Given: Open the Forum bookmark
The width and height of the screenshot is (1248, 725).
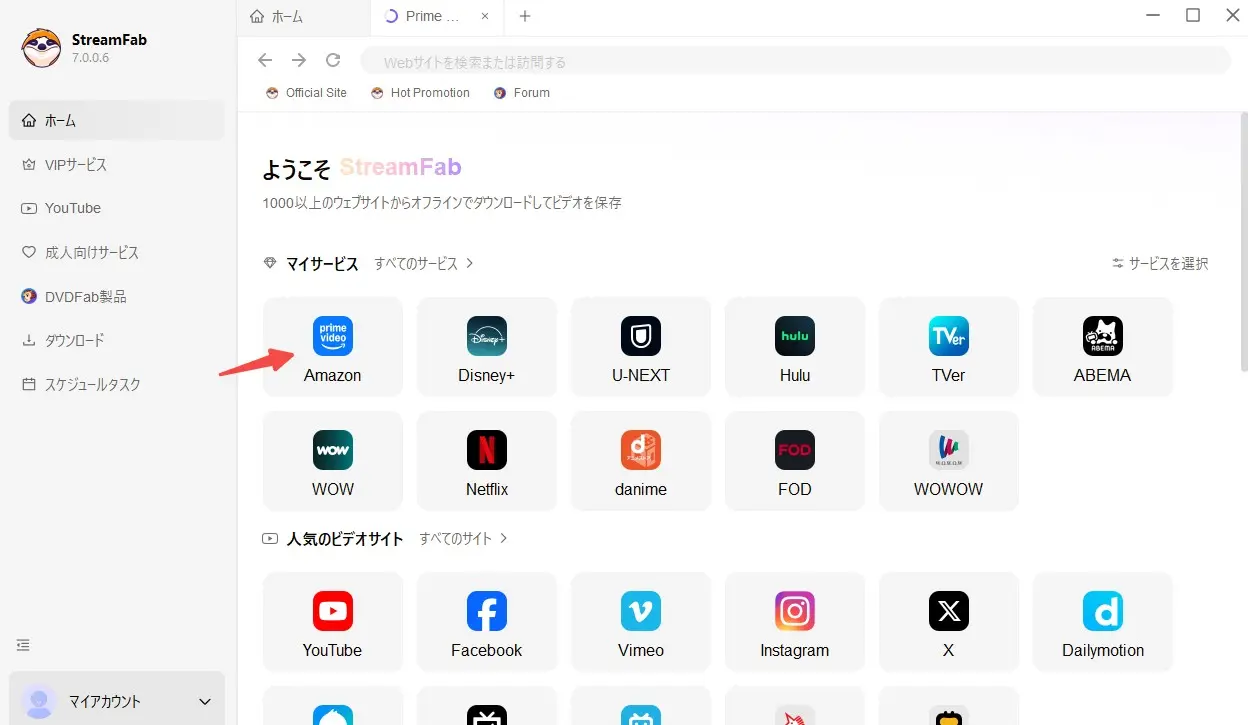Looking at the screenshot, I should [x=521, y=93].
